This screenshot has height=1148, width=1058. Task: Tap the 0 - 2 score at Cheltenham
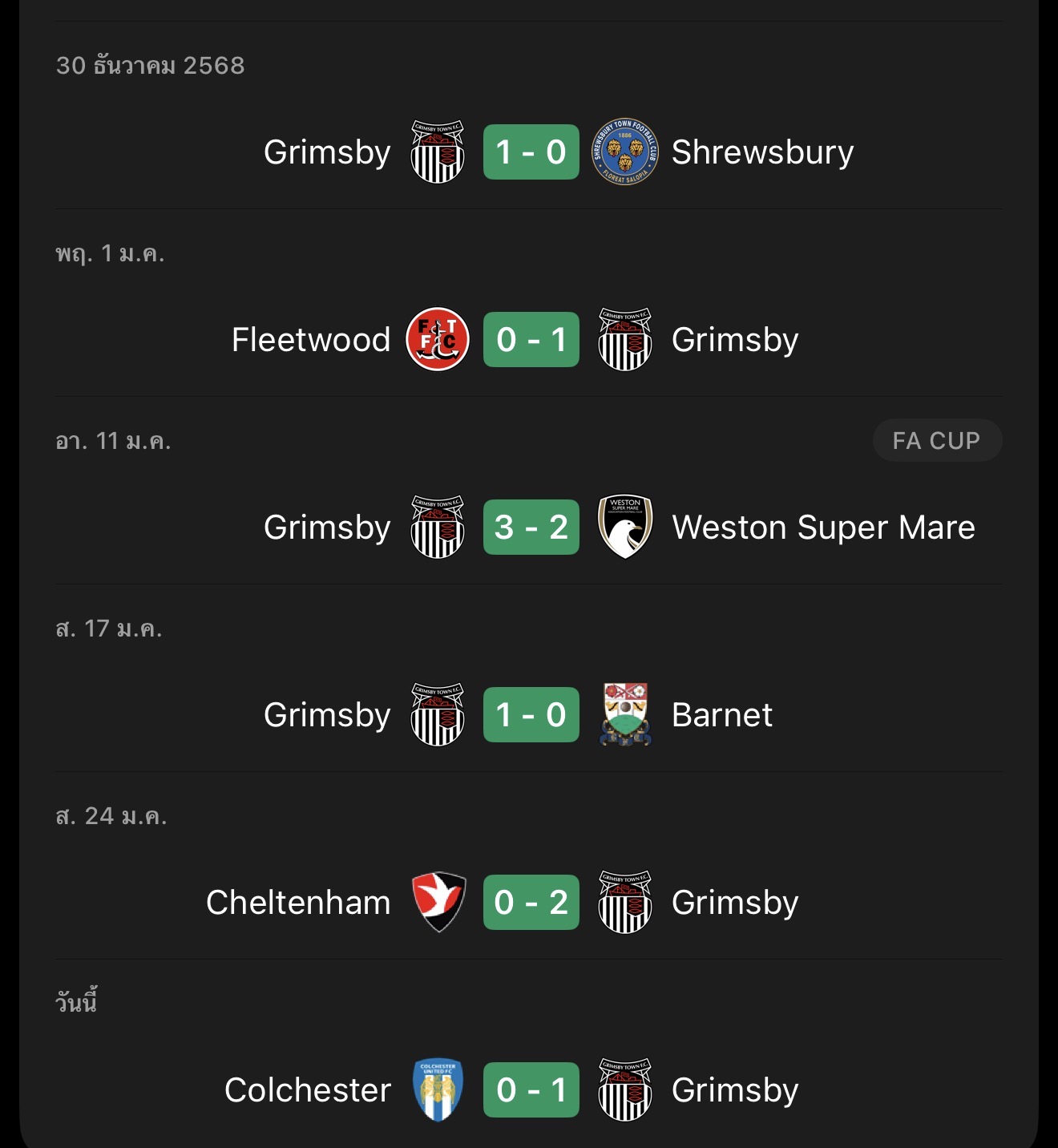531,902
